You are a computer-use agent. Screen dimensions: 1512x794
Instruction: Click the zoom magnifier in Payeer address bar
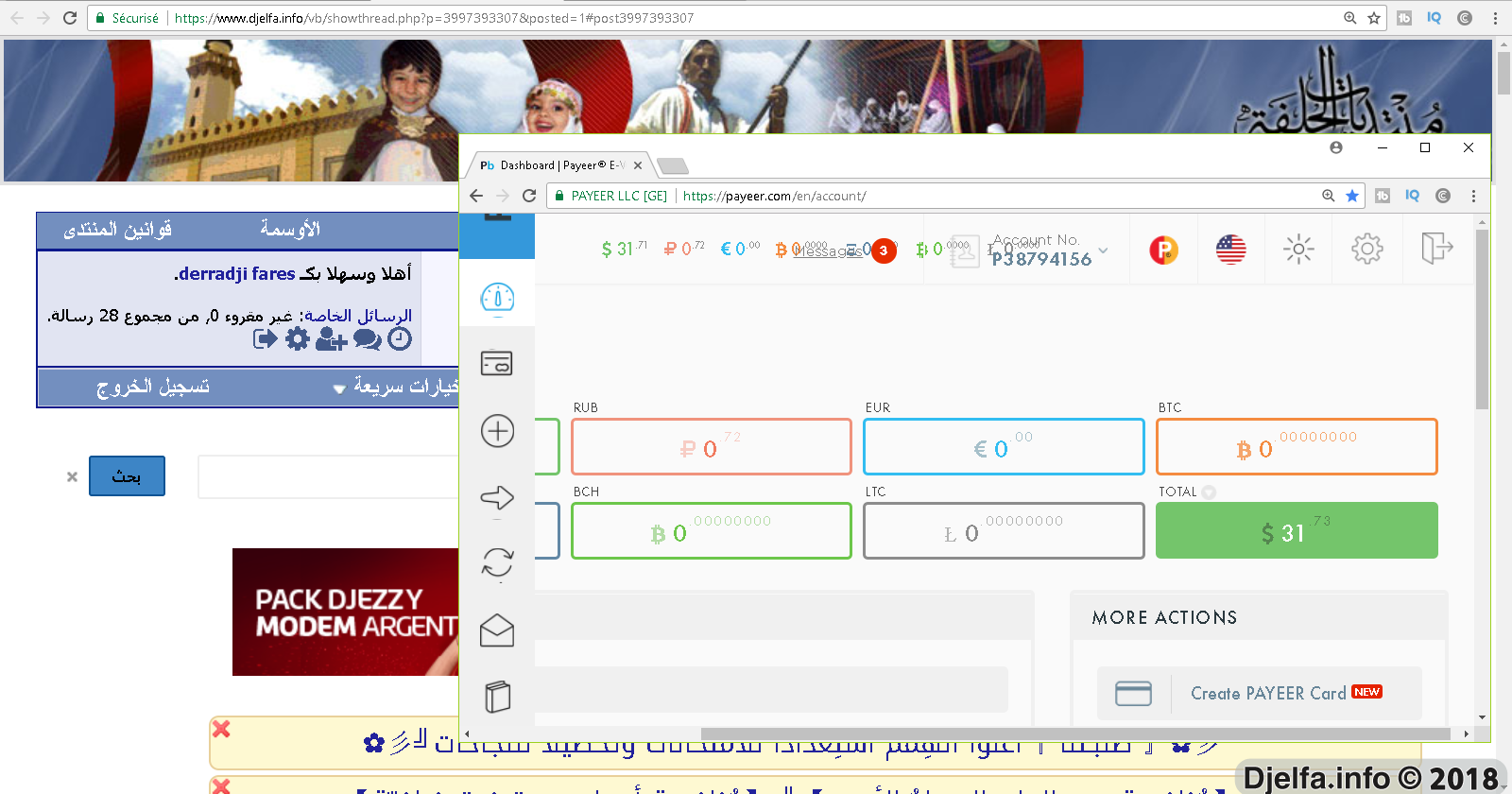click(1328, 196)
